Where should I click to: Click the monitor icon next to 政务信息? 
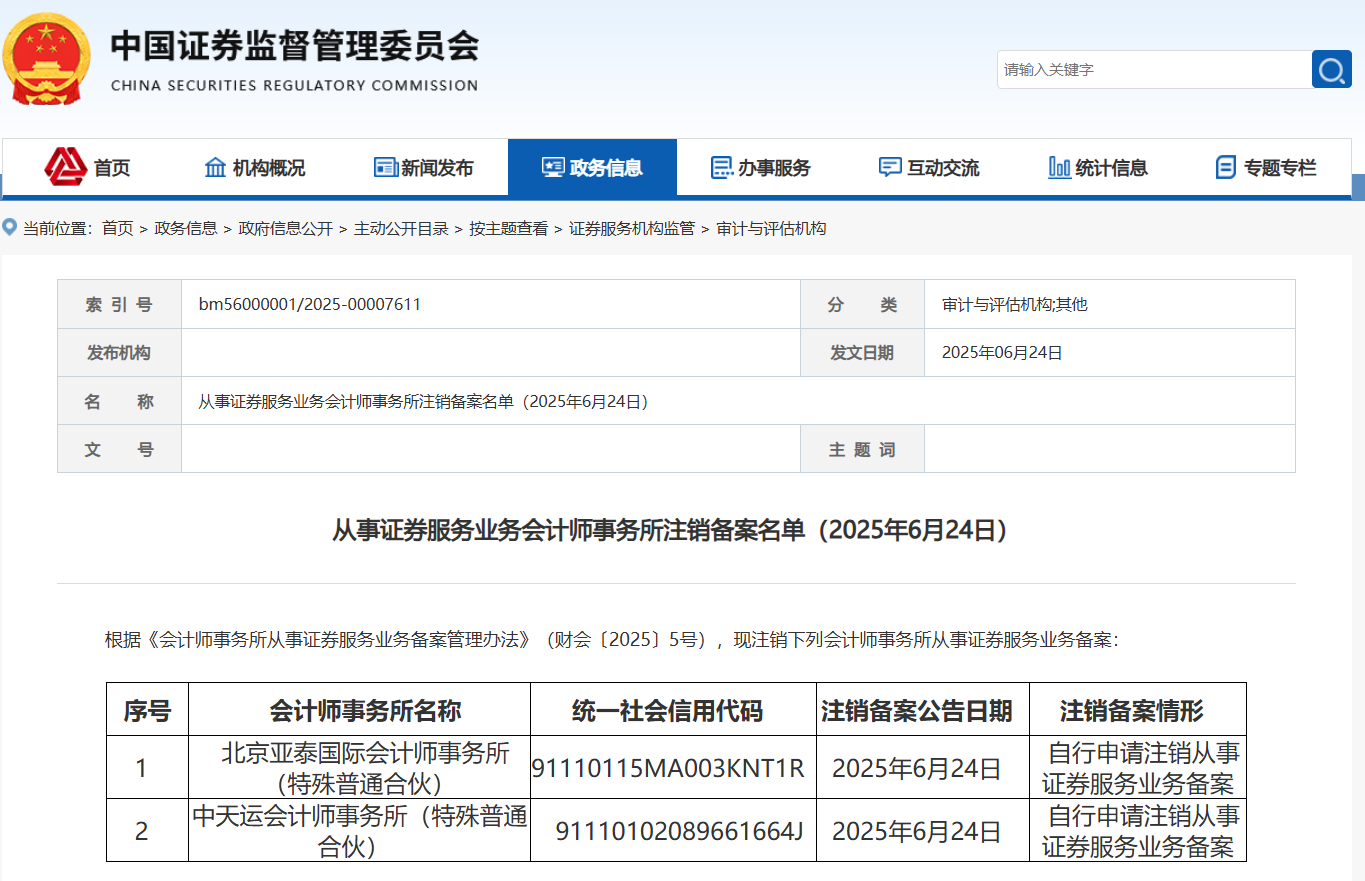553,167
